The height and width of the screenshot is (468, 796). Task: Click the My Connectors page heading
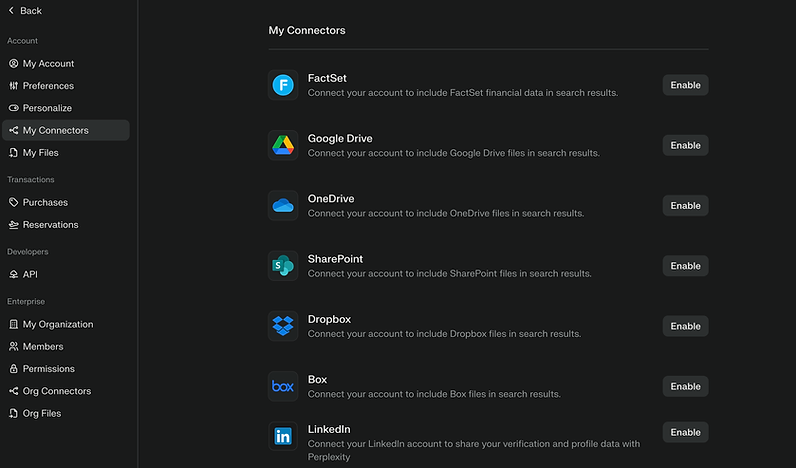[307, 30]
